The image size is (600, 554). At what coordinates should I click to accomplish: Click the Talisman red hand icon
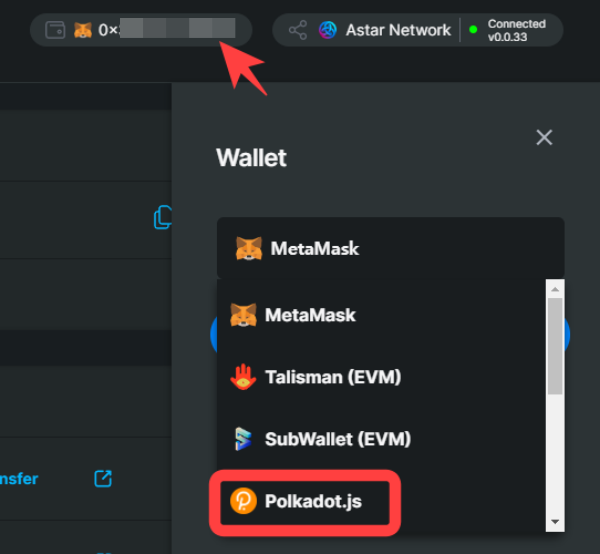243,377
